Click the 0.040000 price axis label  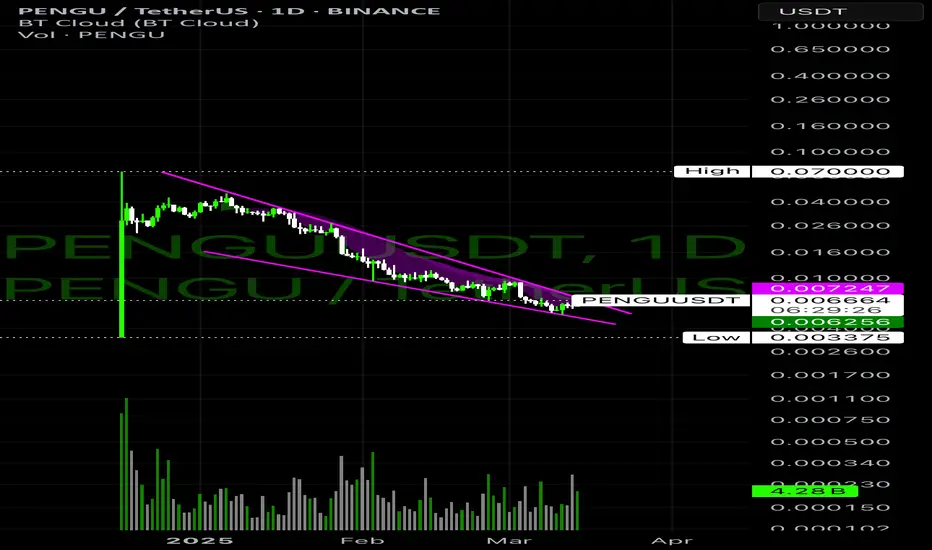[830, 202]
